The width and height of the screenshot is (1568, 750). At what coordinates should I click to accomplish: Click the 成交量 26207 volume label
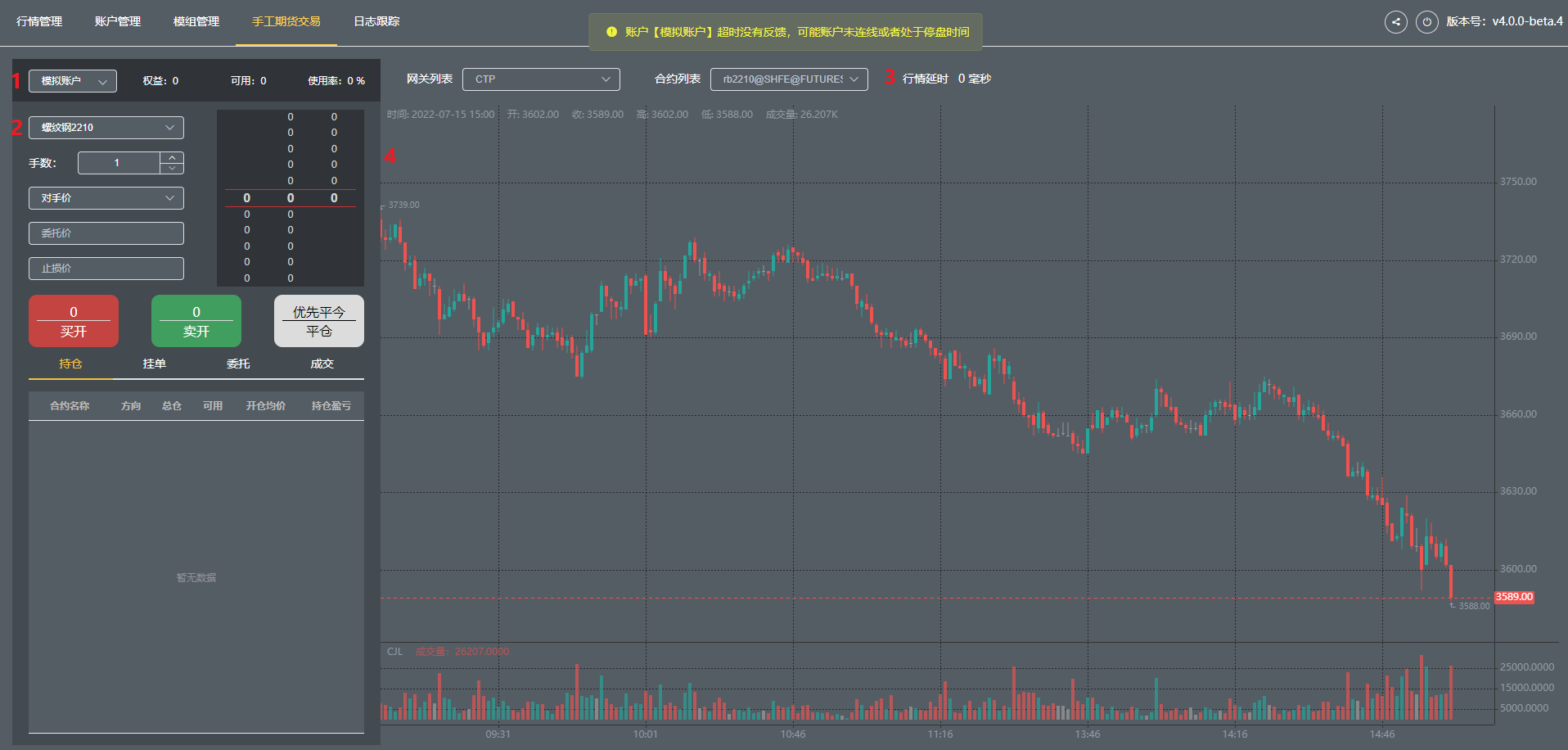(x=462, y=652)
